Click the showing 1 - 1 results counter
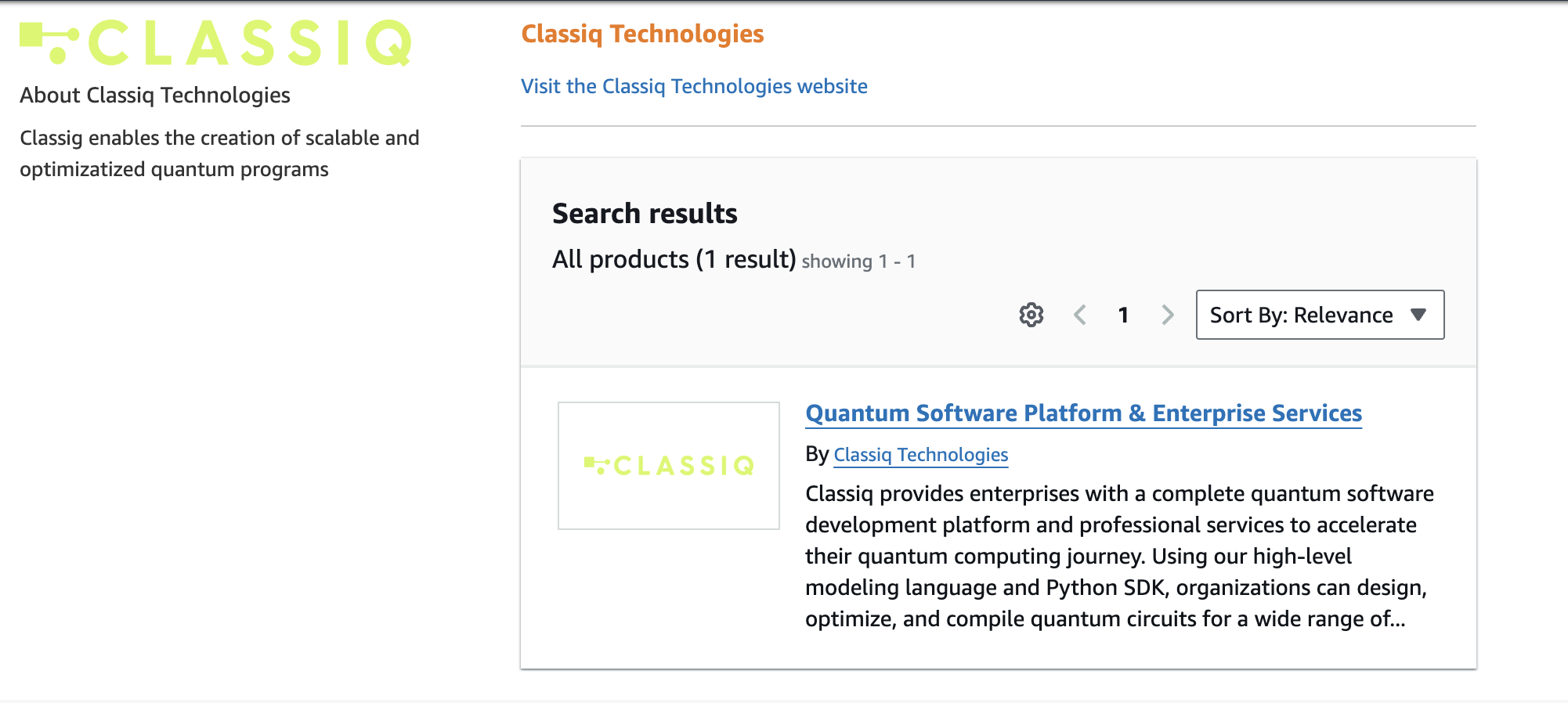Viewport: 1568px width, 703px height. (x=858, y=261)
